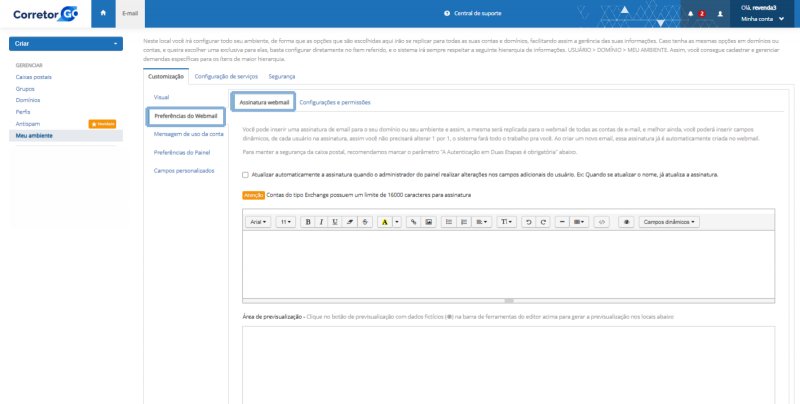Viewport: 800px width, 404px height.
Task: Click the orange Atenção label
Action: click(253, 195)
